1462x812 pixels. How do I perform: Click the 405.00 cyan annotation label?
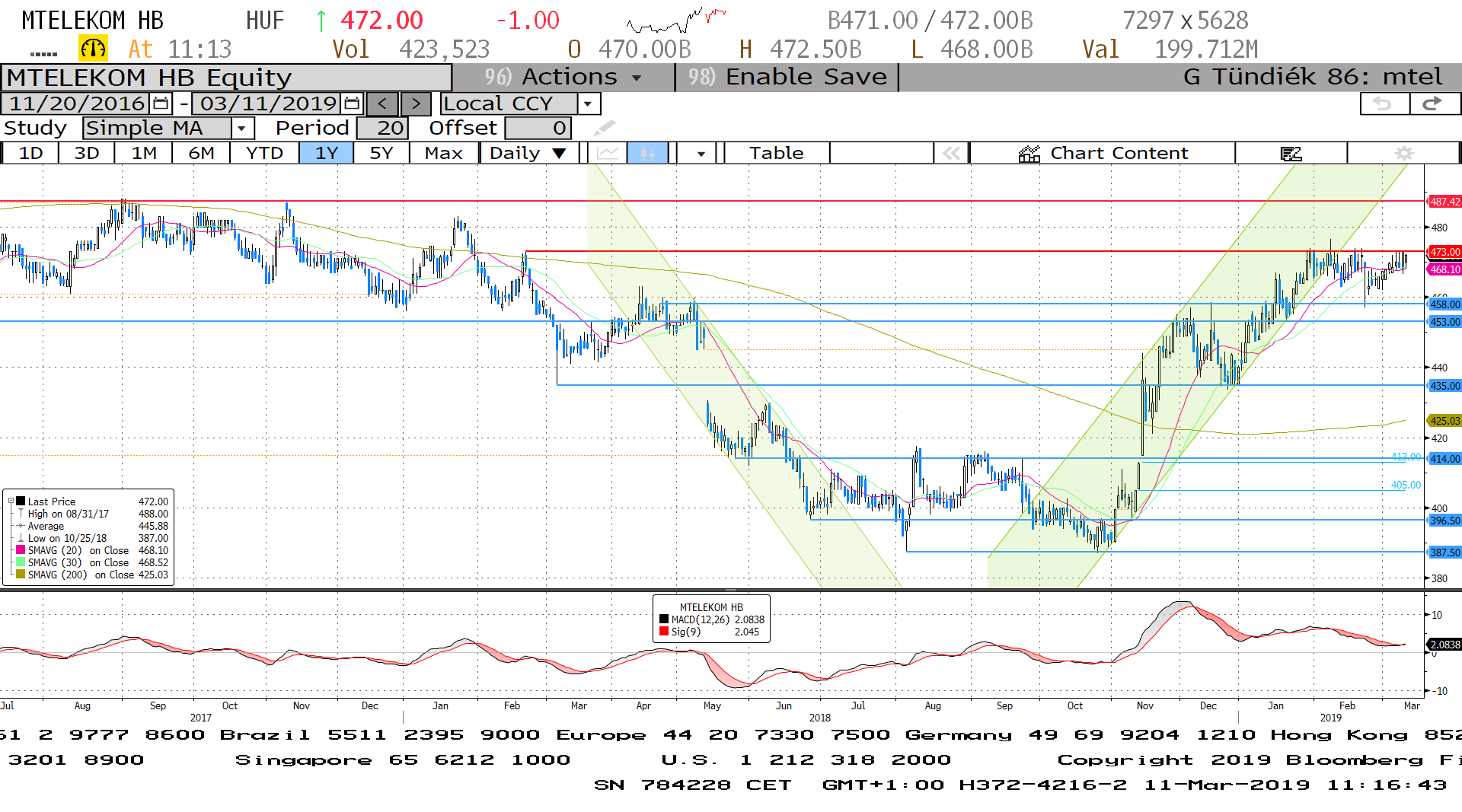coord(1406,485)
